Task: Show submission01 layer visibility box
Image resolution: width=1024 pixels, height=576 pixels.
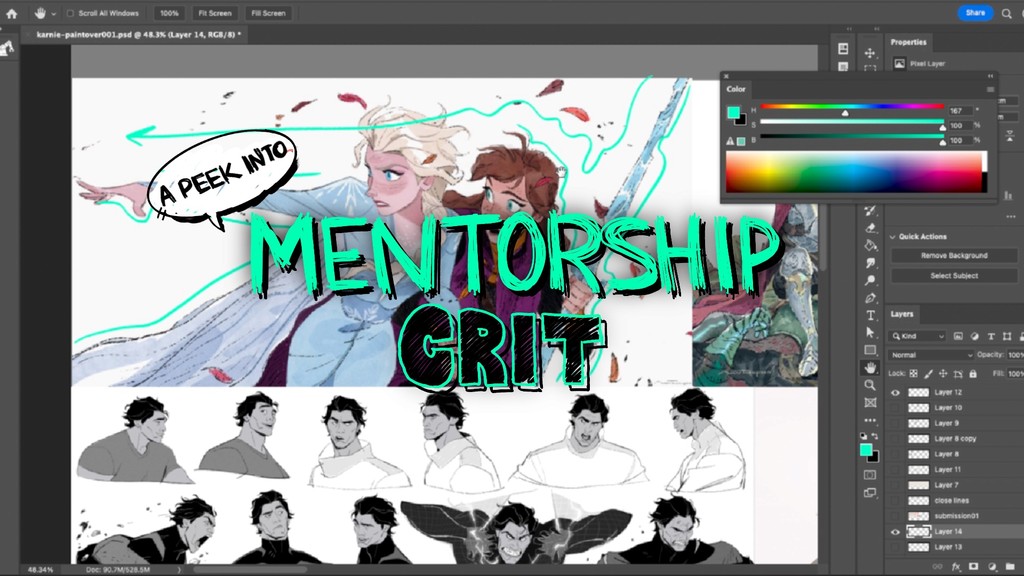Action: click(x=895, y=516)
